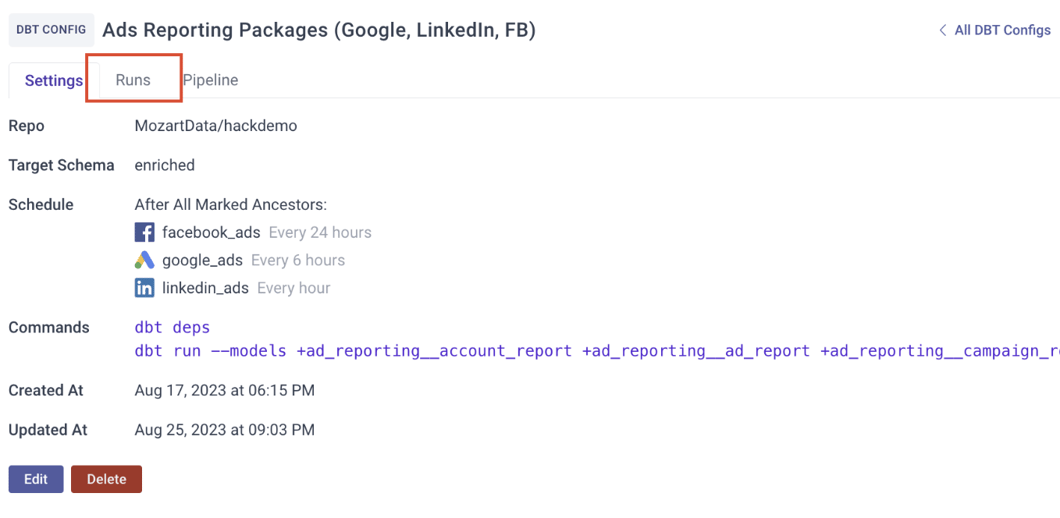Click the enriched target schema value
1060x518 pixels.
(x=165, y=165)
